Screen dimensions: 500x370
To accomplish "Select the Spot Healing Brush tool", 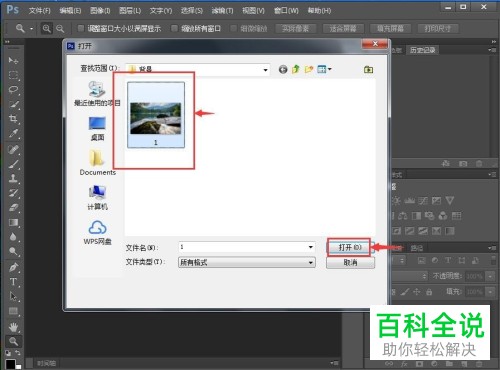I will click(x=13, y=149).
